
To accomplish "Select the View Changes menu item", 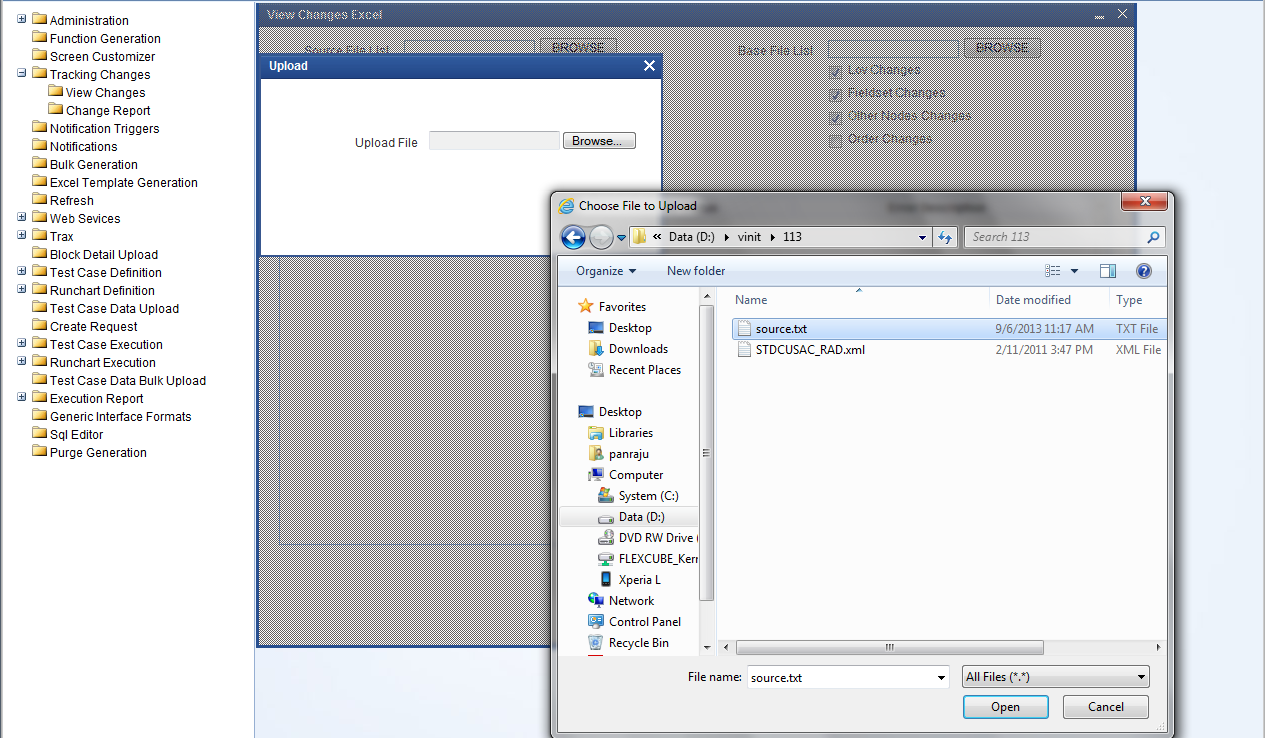I will 105,92.
